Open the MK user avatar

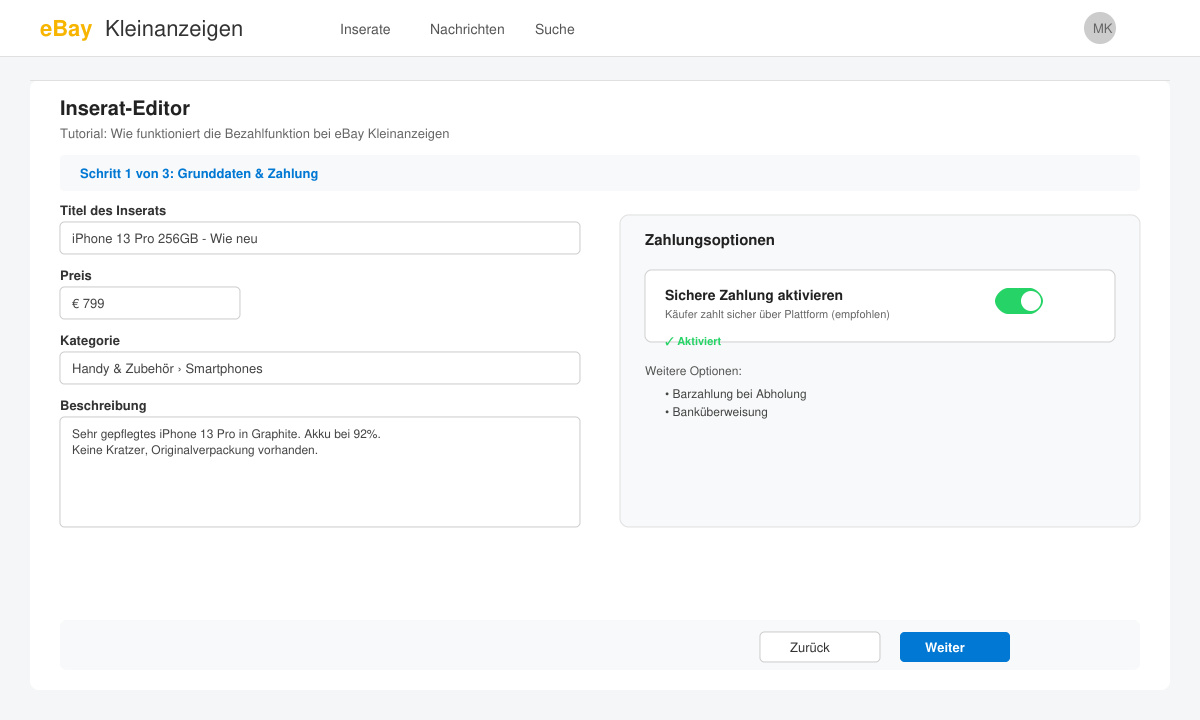tap(1100, 28)
